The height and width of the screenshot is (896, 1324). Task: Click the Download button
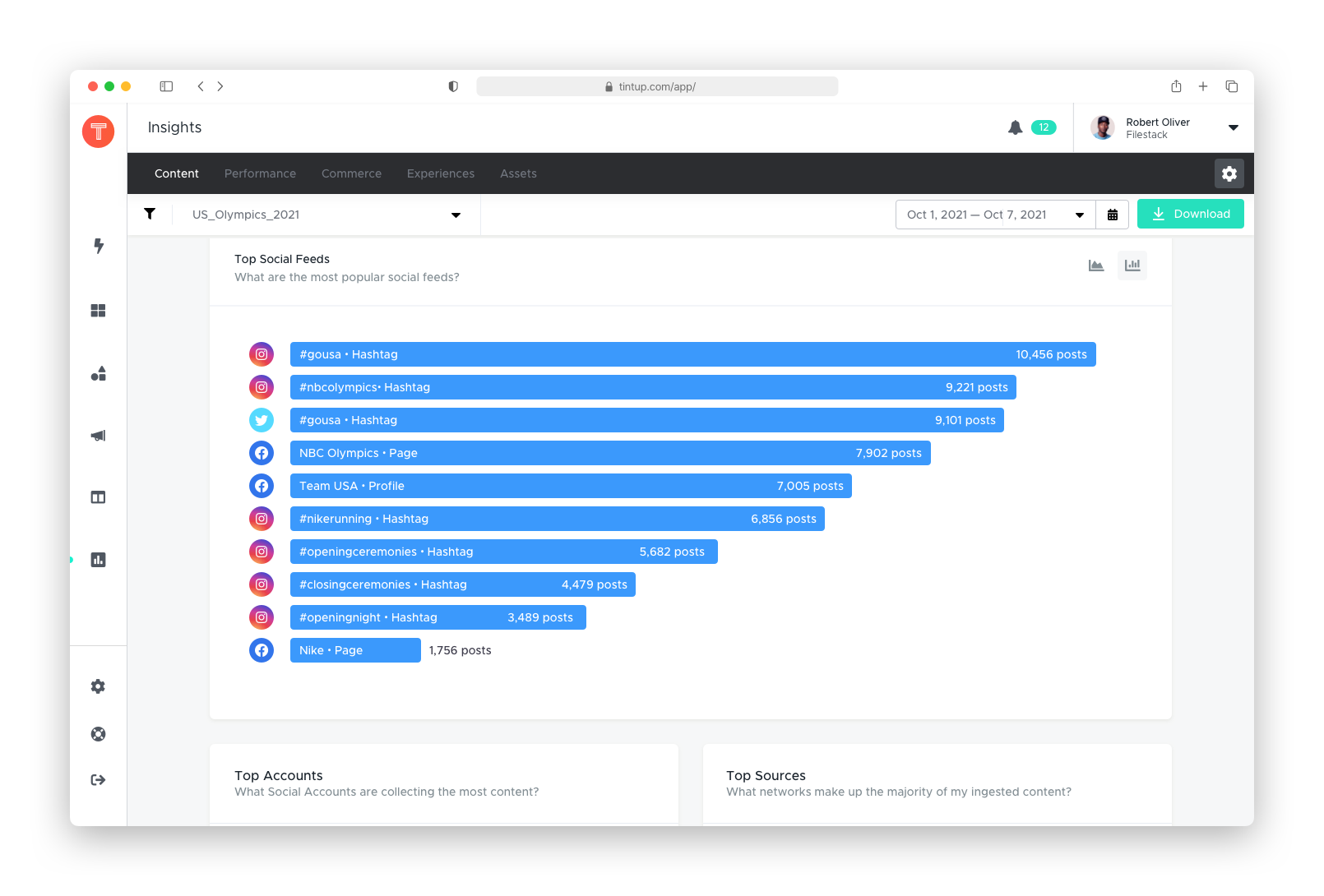coord(1191,214)
